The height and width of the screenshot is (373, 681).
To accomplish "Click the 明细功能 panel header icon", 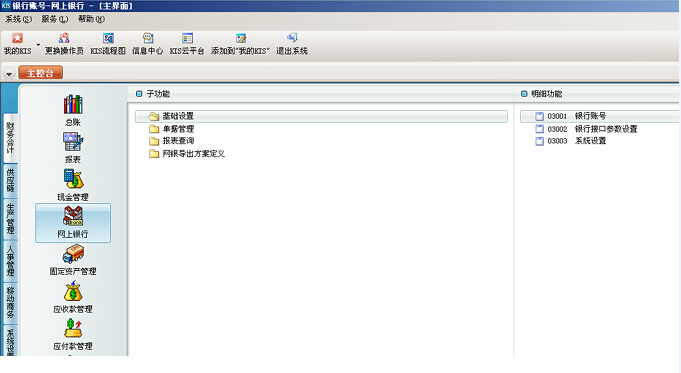I will (524, 94).
